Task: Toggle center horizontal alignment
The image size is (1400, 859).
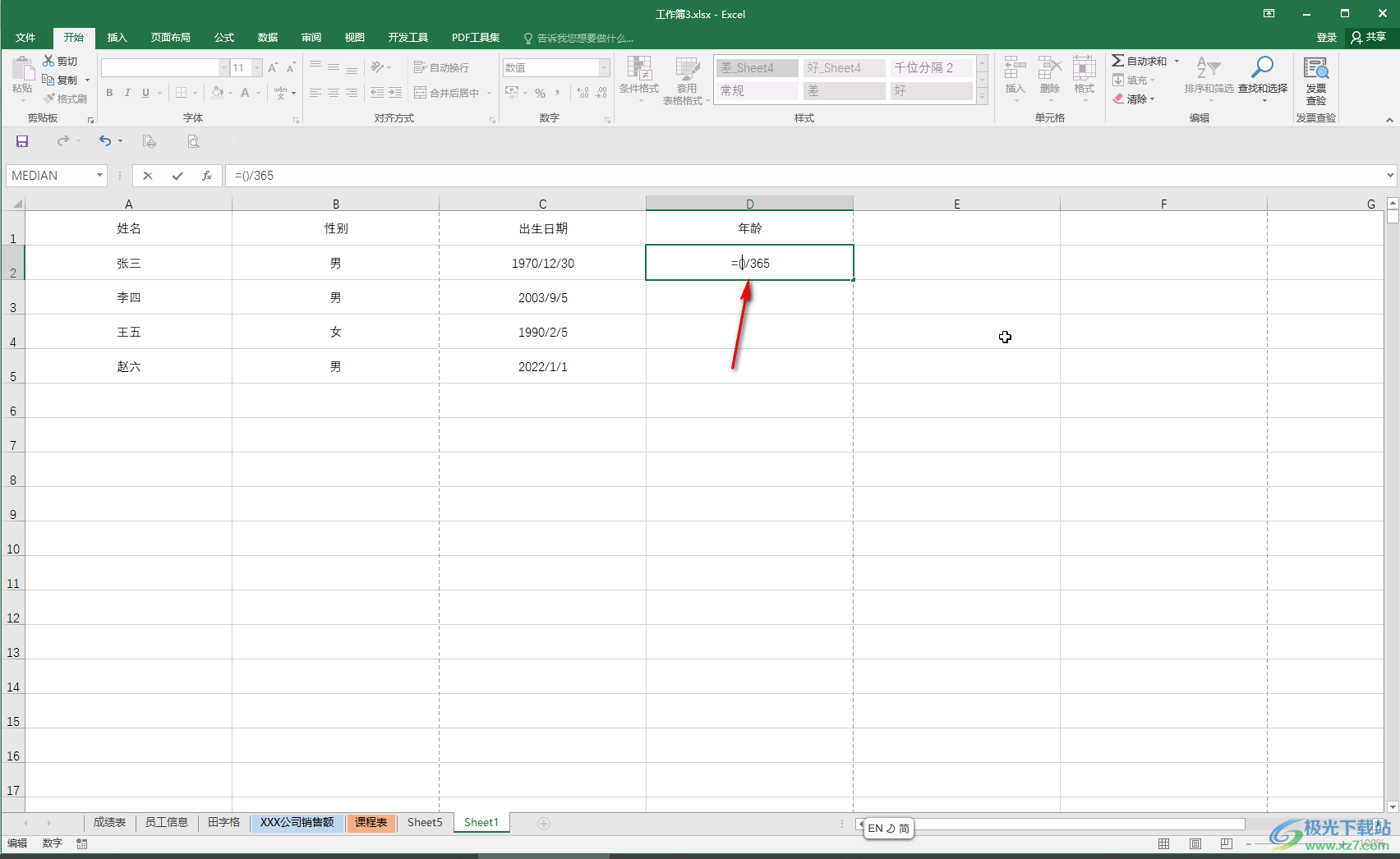Action: point(334,93)
